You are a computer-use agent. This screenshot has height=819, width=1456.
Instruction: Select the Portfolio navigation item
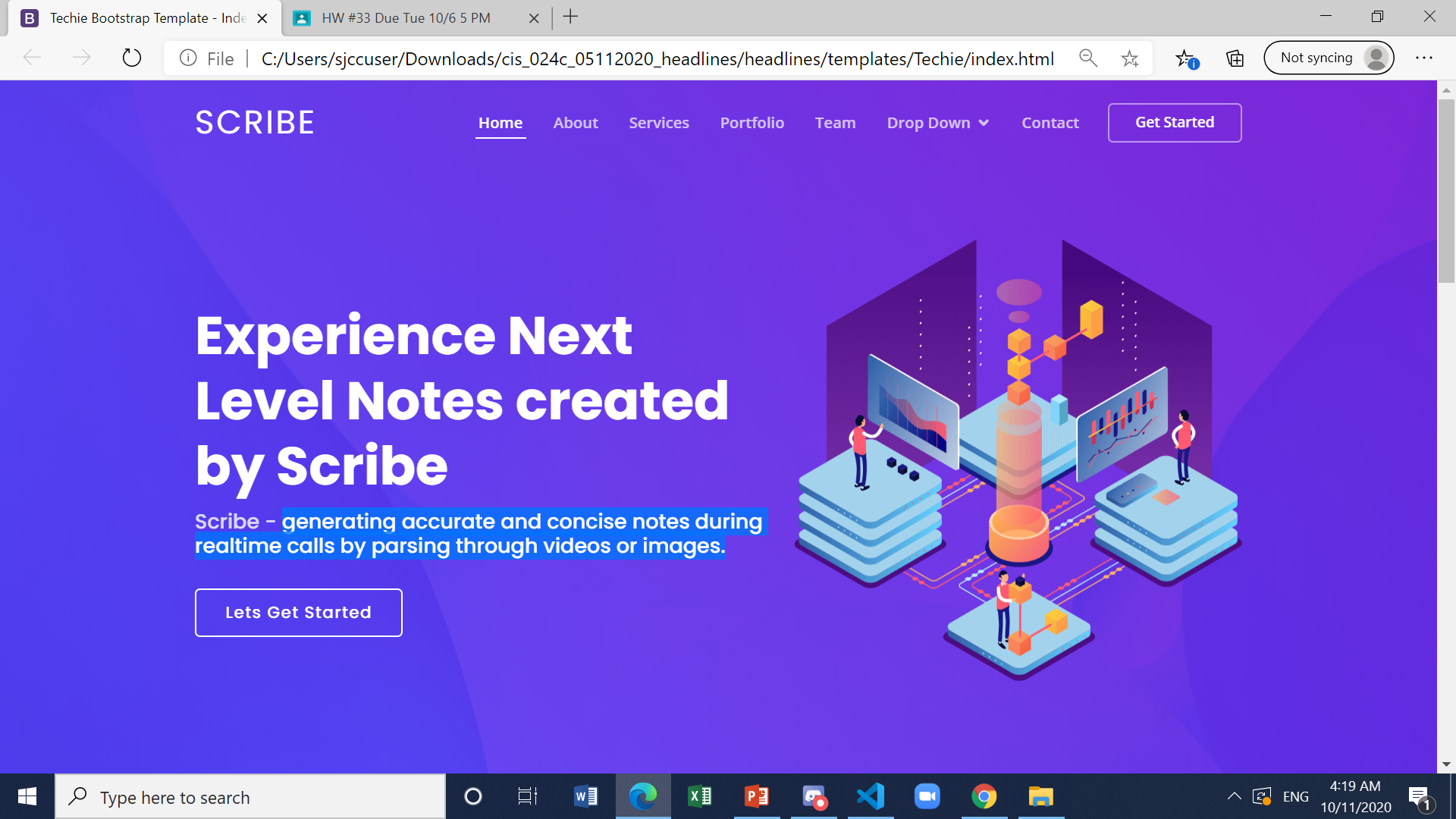[x=752, y=122]
